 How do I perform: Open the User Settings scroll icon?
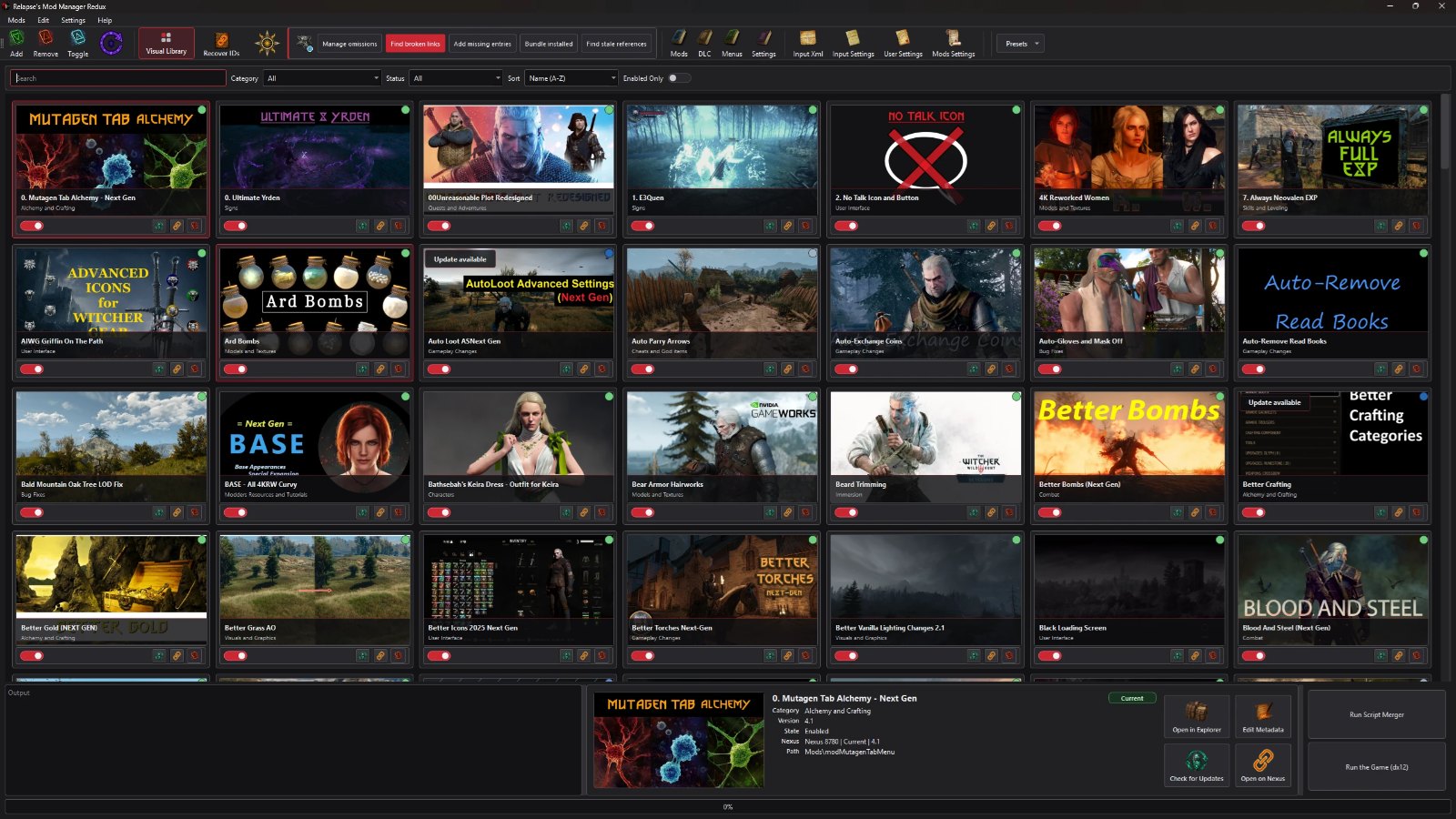(x=903, y=43)
